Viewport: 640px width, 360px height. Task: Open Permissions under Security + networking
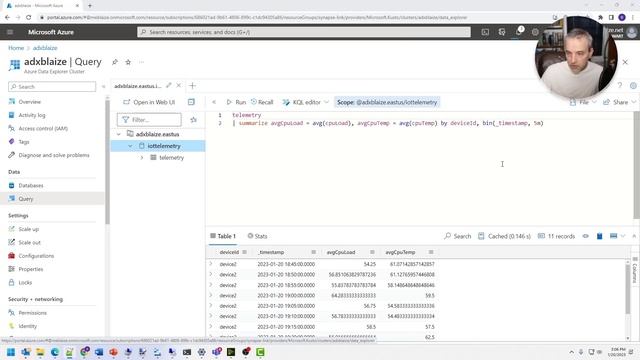[x=32, y=313]
